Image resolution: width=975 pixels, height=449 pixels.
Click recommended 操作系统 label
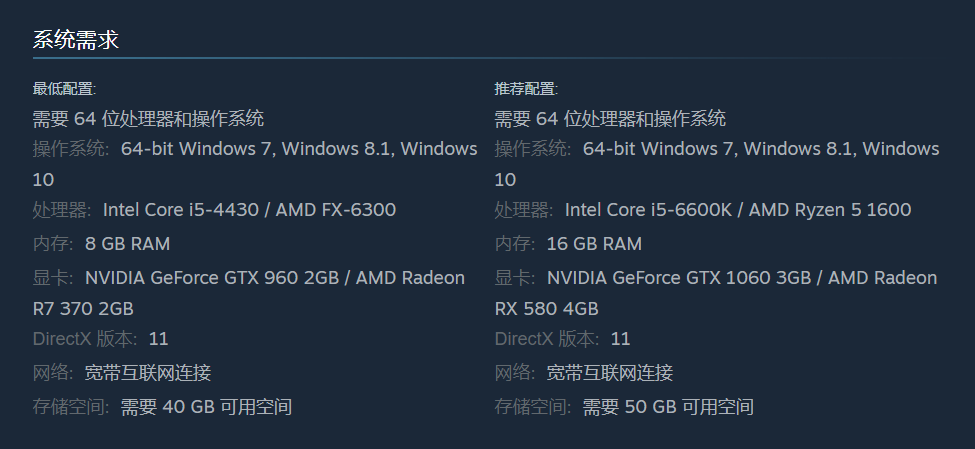533,149
